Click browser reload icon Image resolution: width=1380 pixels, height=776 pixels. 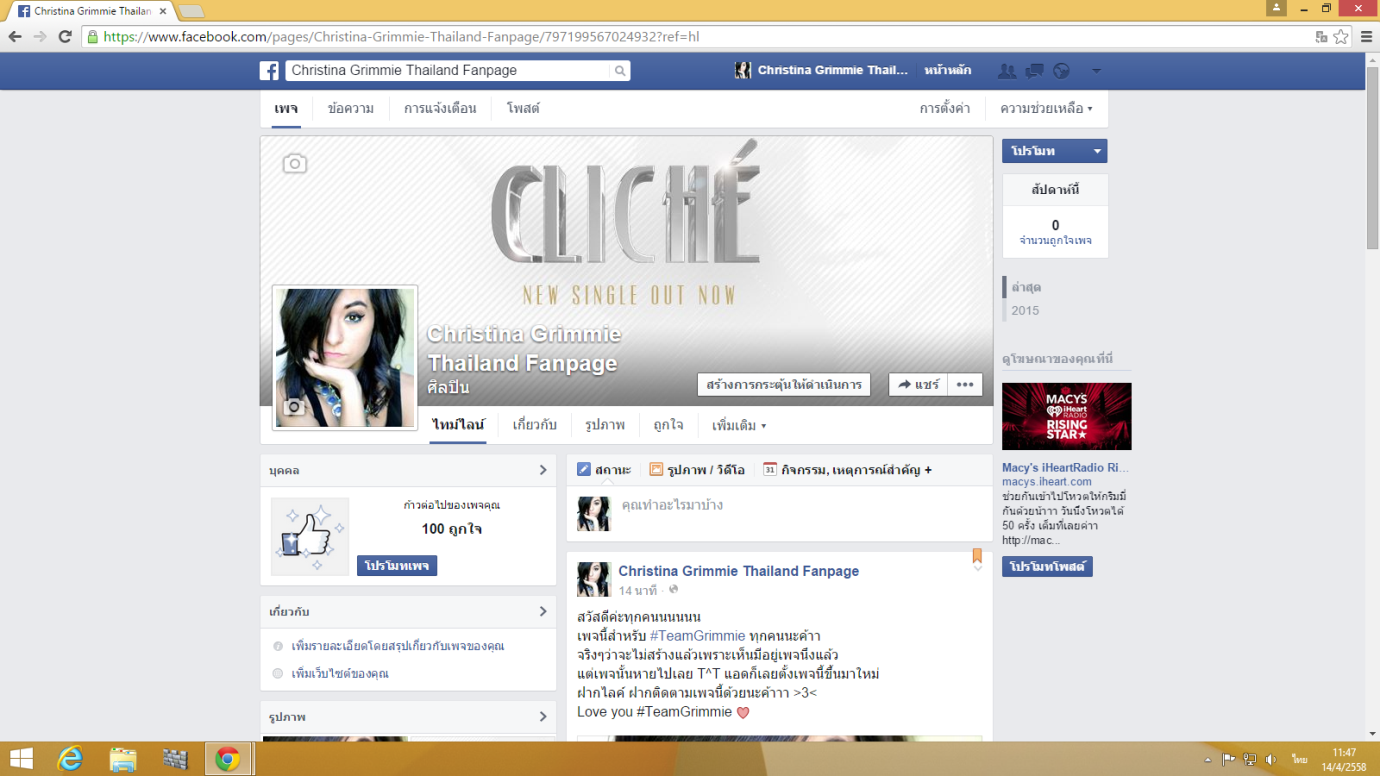point(65,37)
